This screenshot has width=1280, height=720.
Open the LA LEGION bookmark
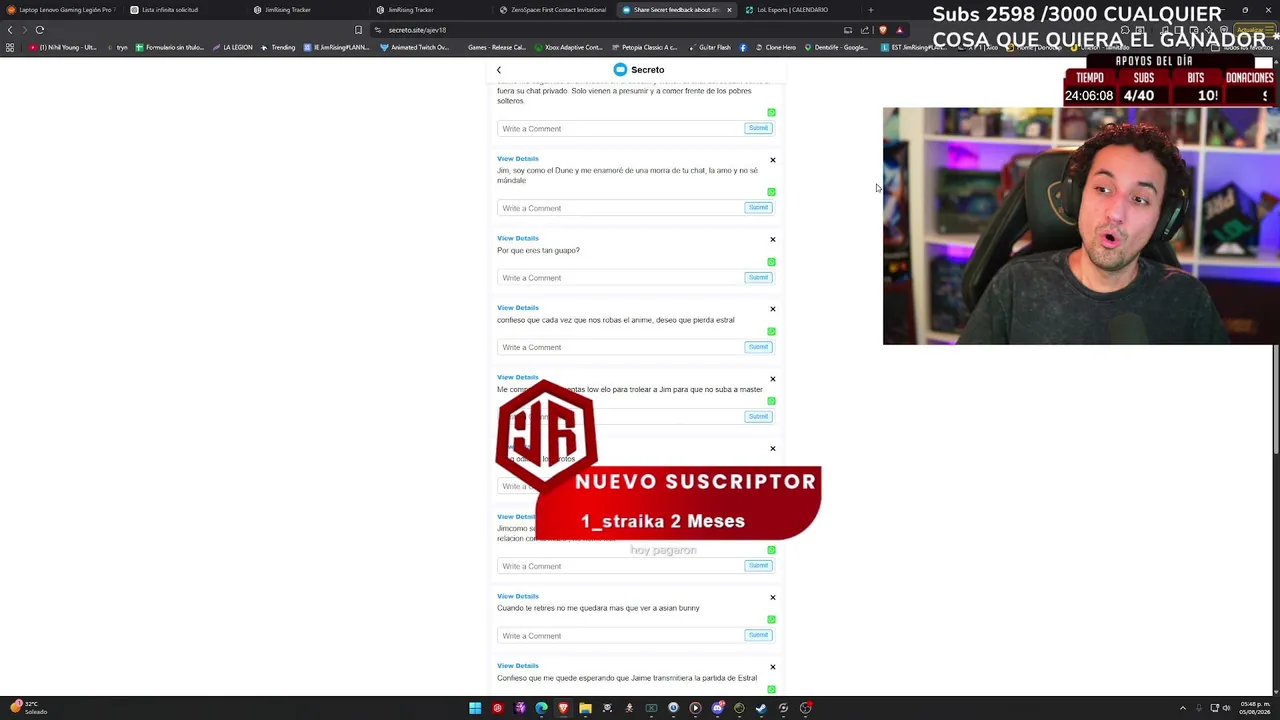pyautogui.click(x=233, y=47)
